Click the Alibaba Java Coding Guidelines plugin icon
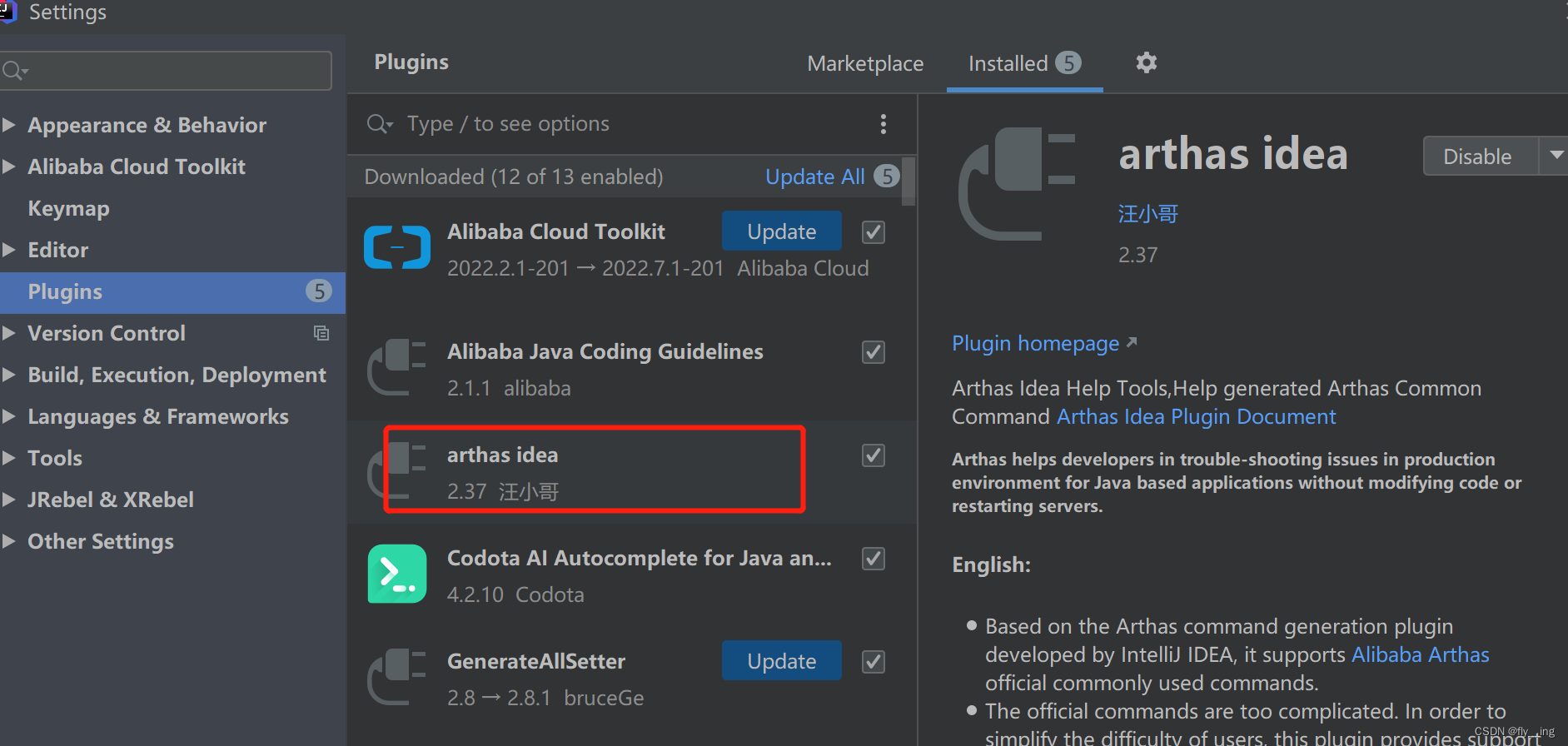The width and height of the screenshot is (1568, 746). (397, 367)
